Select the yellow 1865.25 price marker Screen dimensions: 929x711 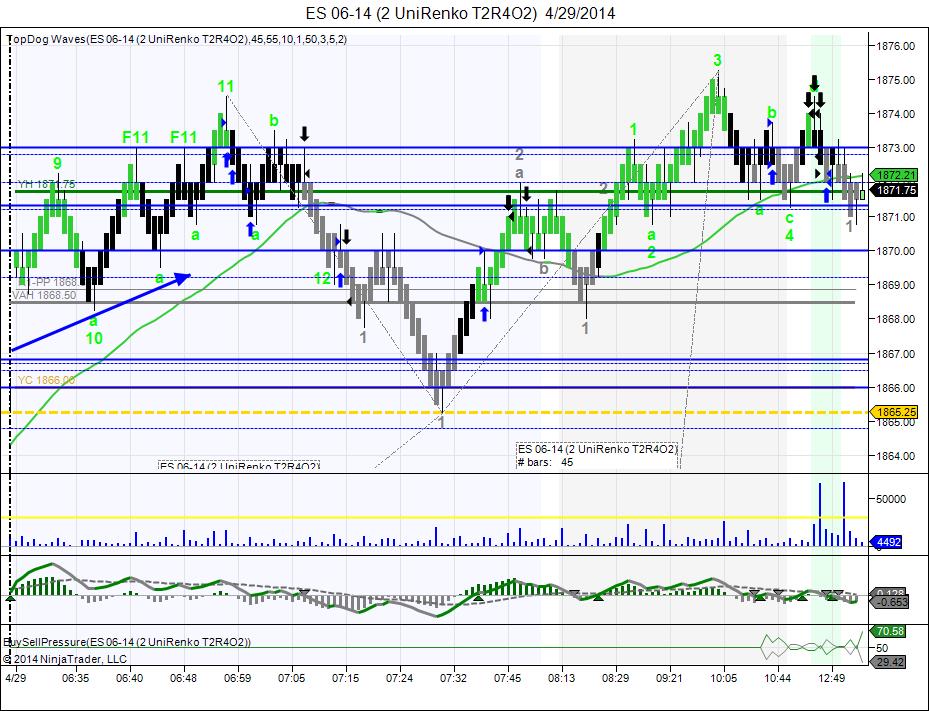click(x=895, y=412)
